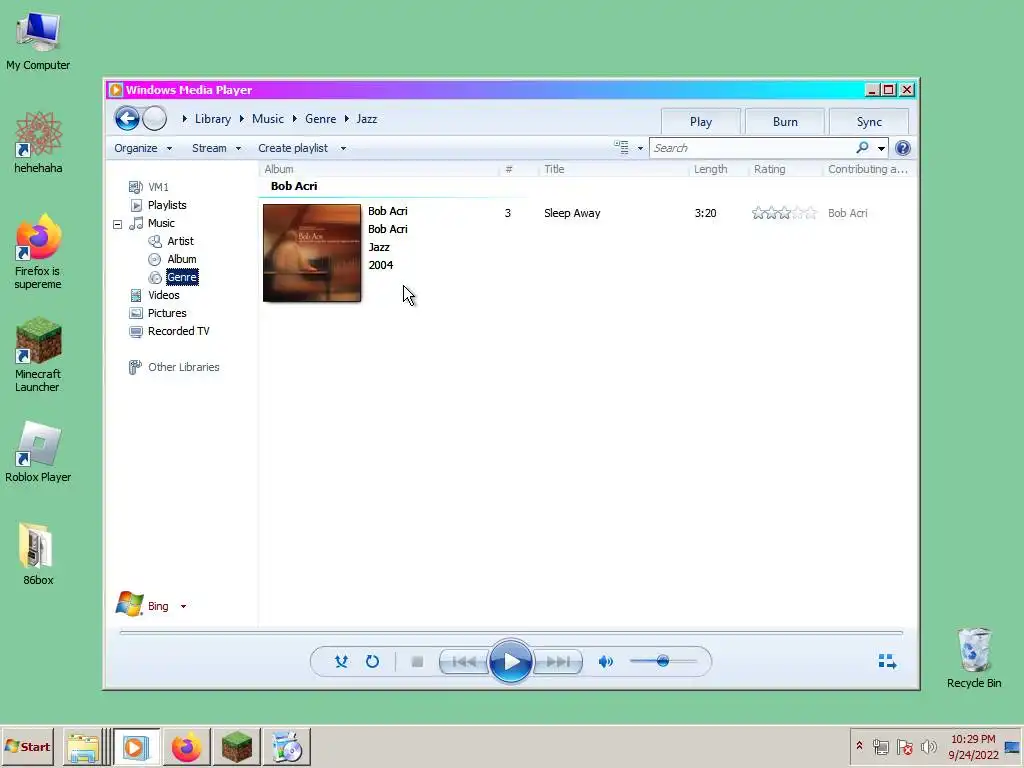Click the Create playlist button
The height and width of the screenshot is (768, 1024).
[x=293, y=148]
